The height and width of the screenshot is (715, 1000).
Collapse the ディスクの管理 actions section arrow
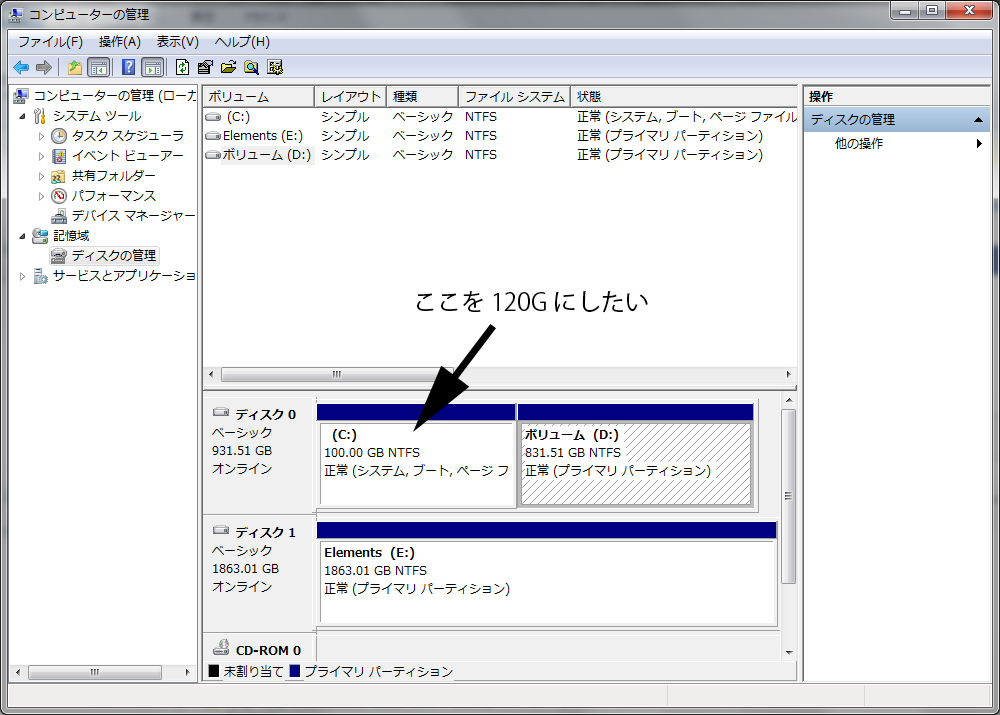click(978, 120)
